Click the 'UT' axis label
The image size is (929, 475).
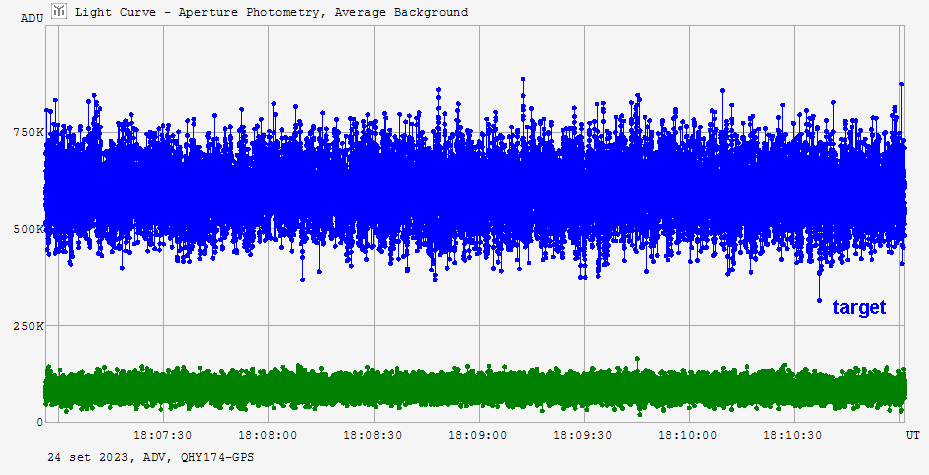tap(912, 435)
